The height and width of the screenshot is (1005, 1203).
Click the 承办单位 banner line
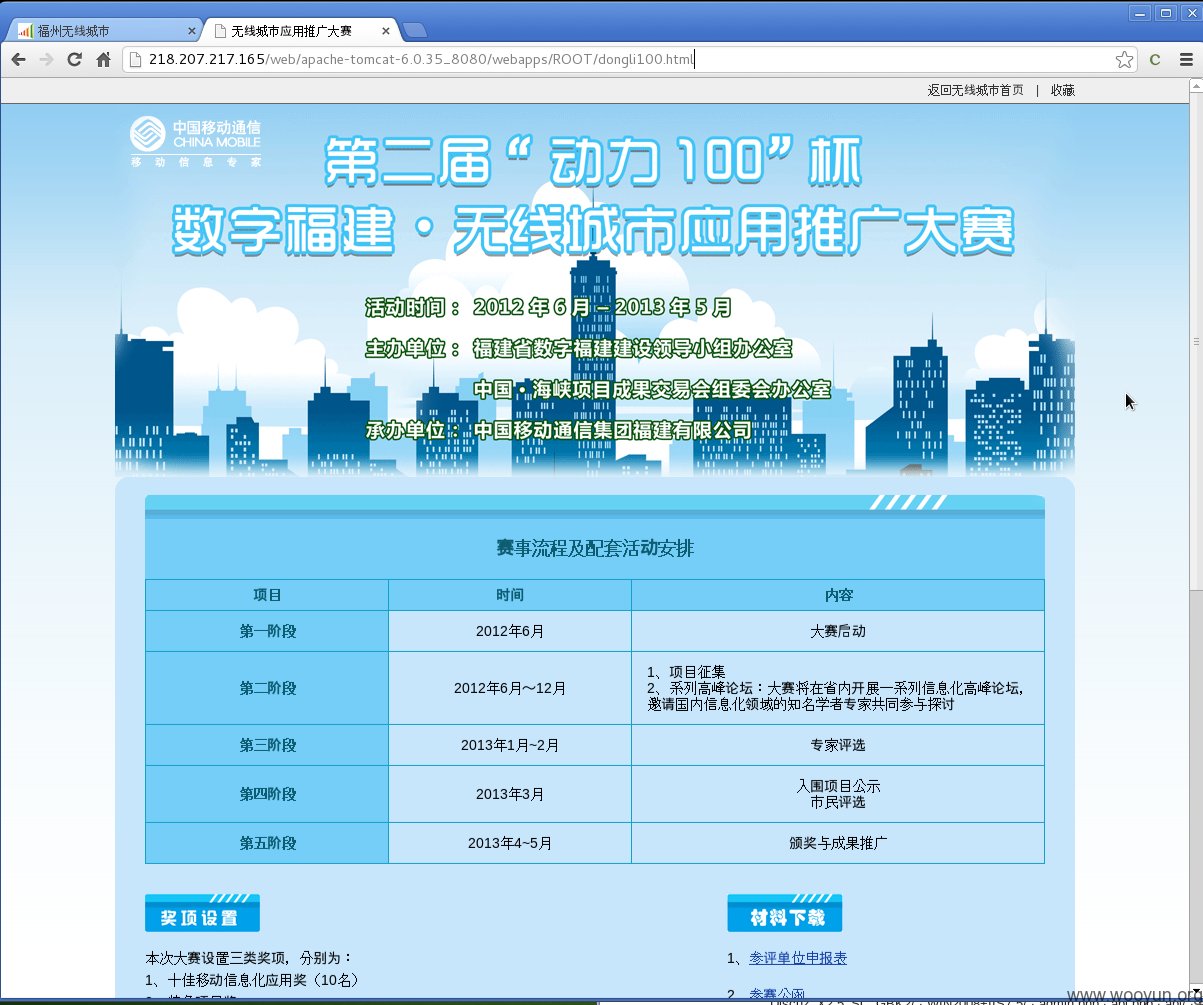point(558,430)
